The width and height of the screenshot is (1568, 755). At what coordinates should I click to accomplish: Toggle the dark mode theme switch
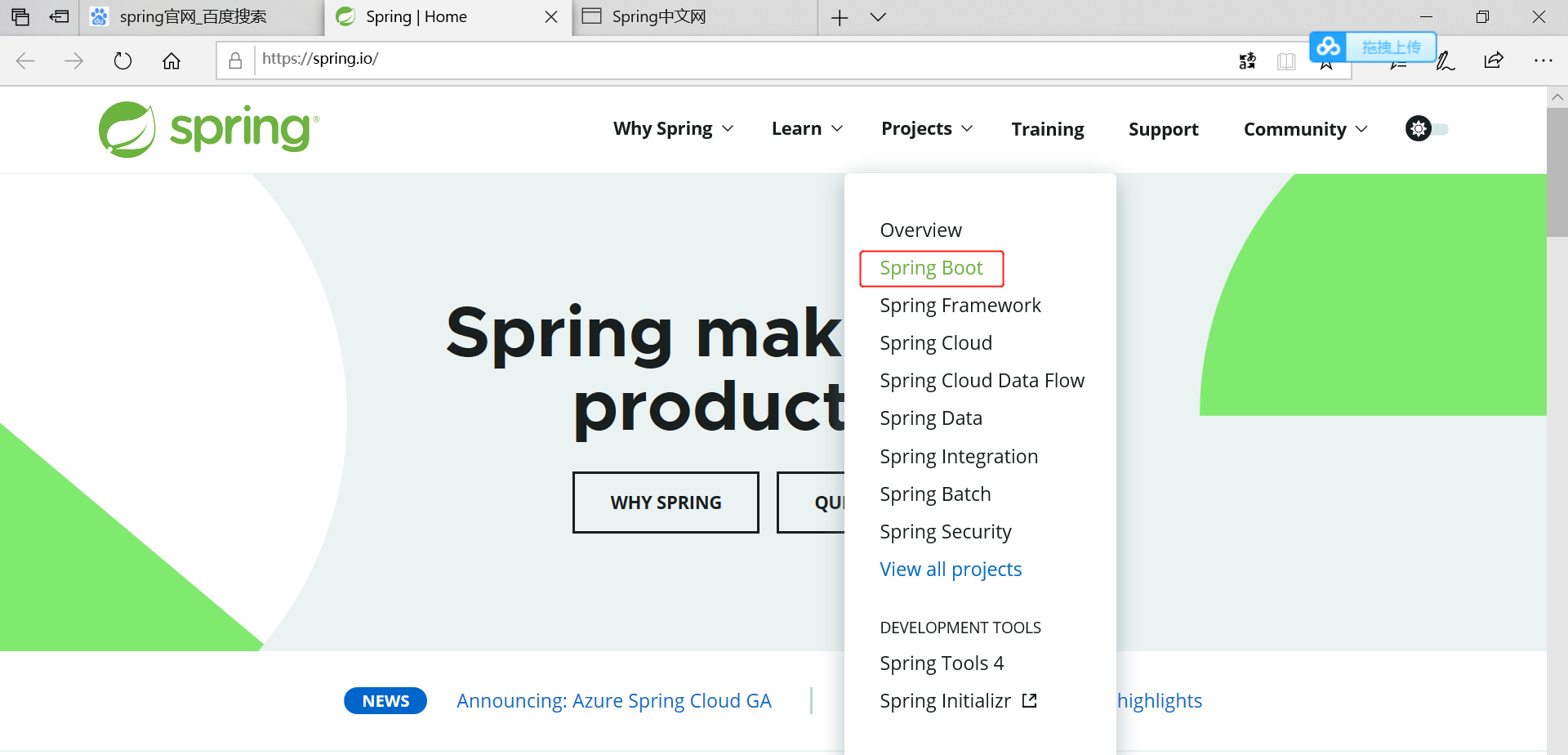[x=1427, y=129]
